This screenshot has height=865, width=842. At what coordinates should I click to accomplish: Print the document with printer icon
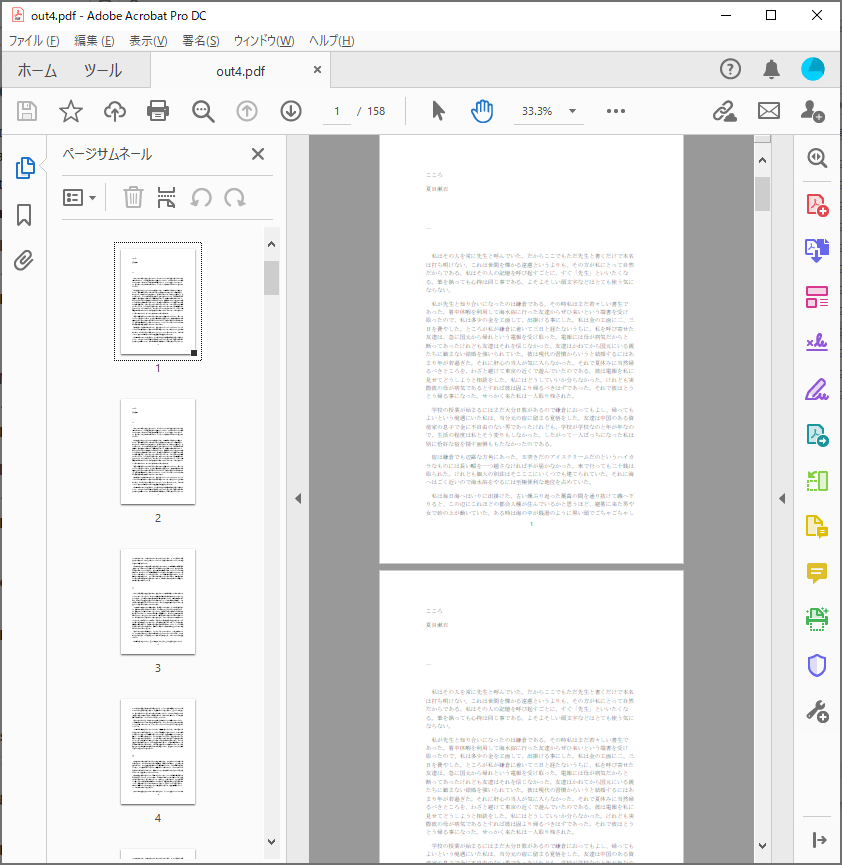(158, 111)
